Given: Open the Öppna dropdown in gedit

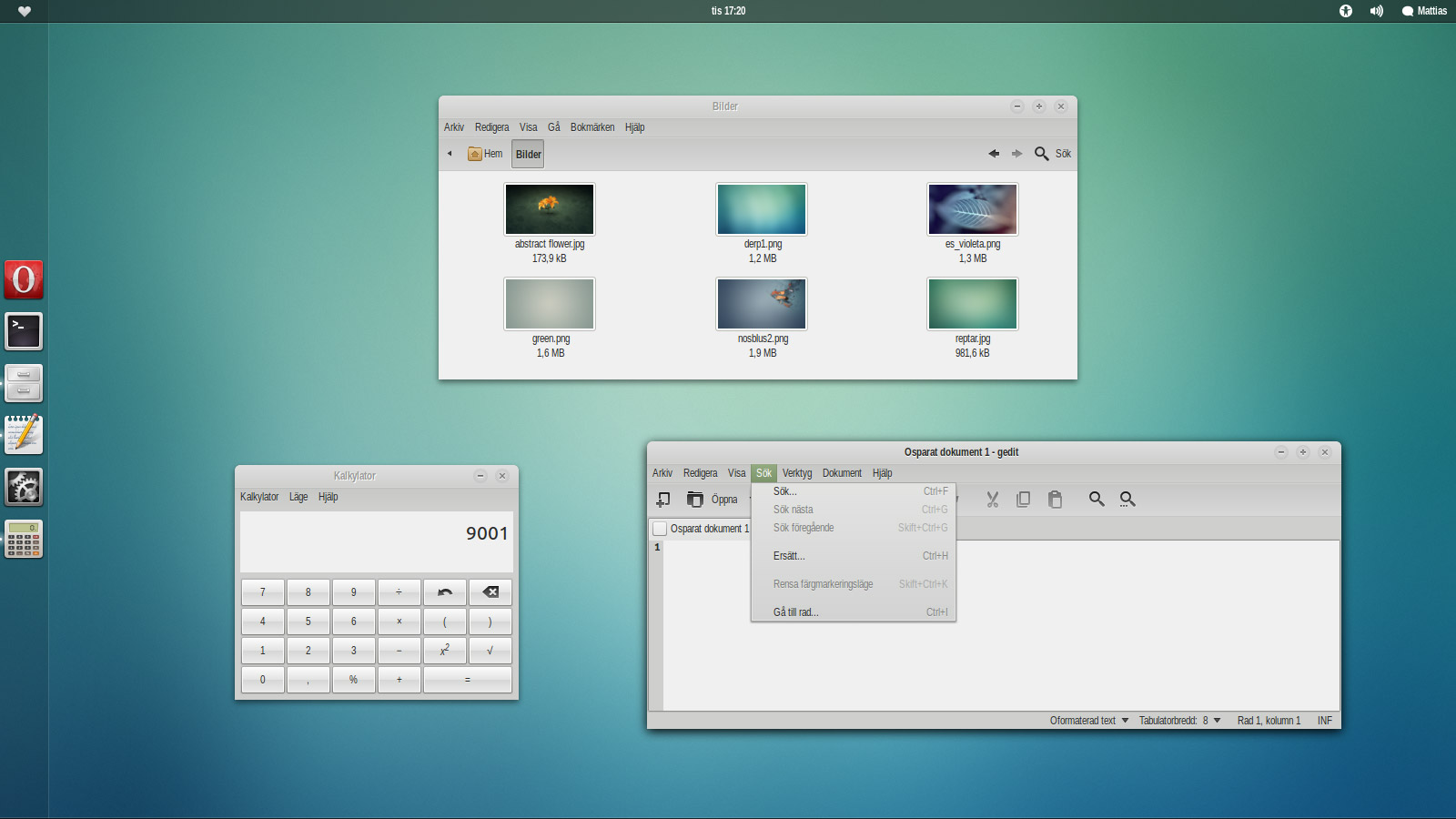Looking at the screenshot, I should 724,500.
